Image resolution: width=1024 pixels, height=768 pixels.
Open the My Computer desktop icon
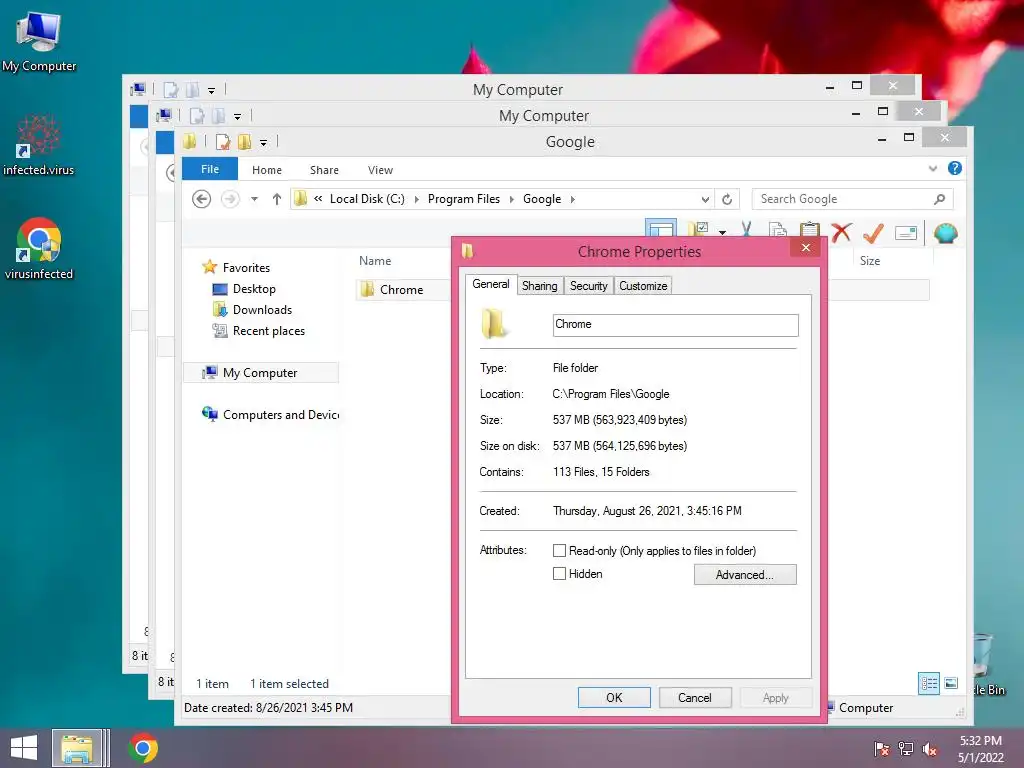click(x=39, y=41)
